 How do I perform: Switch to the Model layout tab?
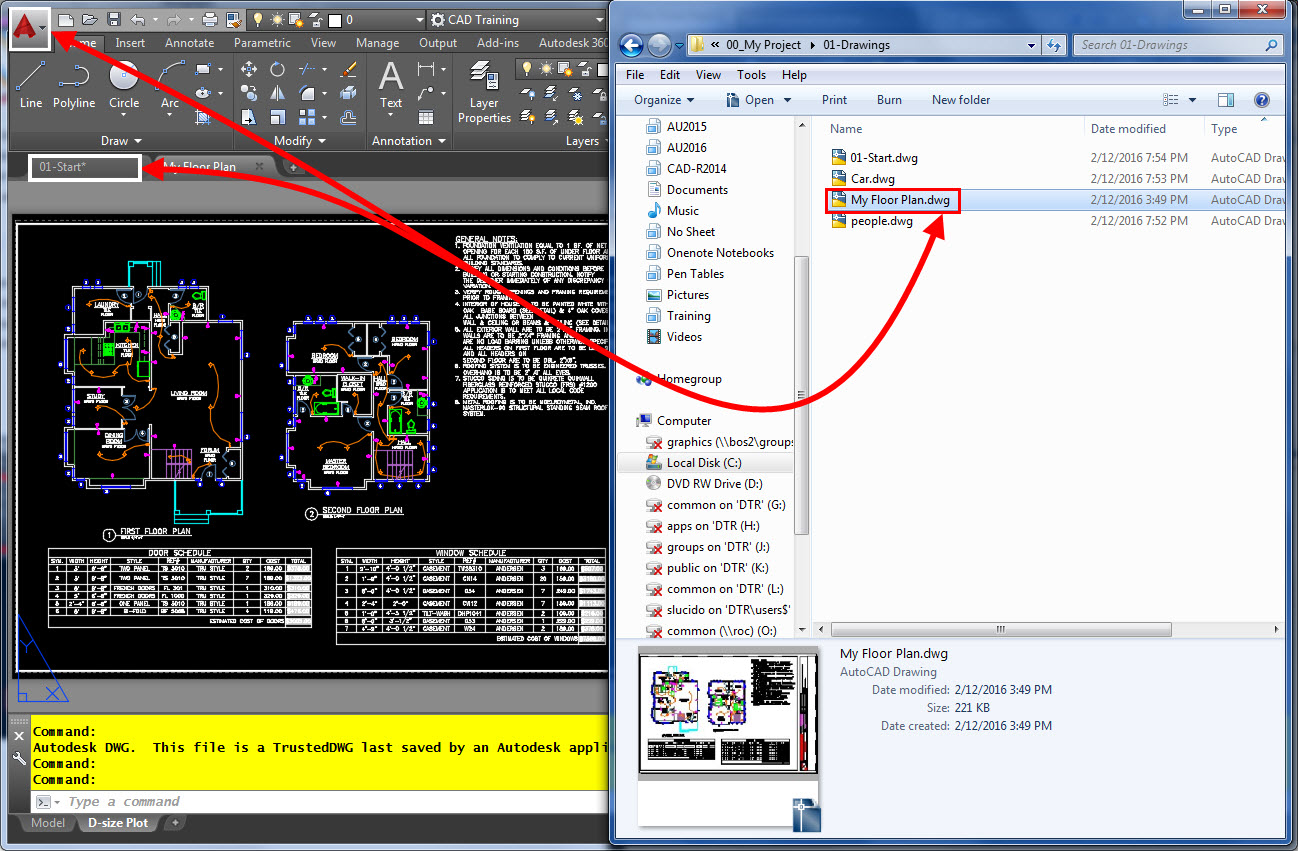coord(48,823)
